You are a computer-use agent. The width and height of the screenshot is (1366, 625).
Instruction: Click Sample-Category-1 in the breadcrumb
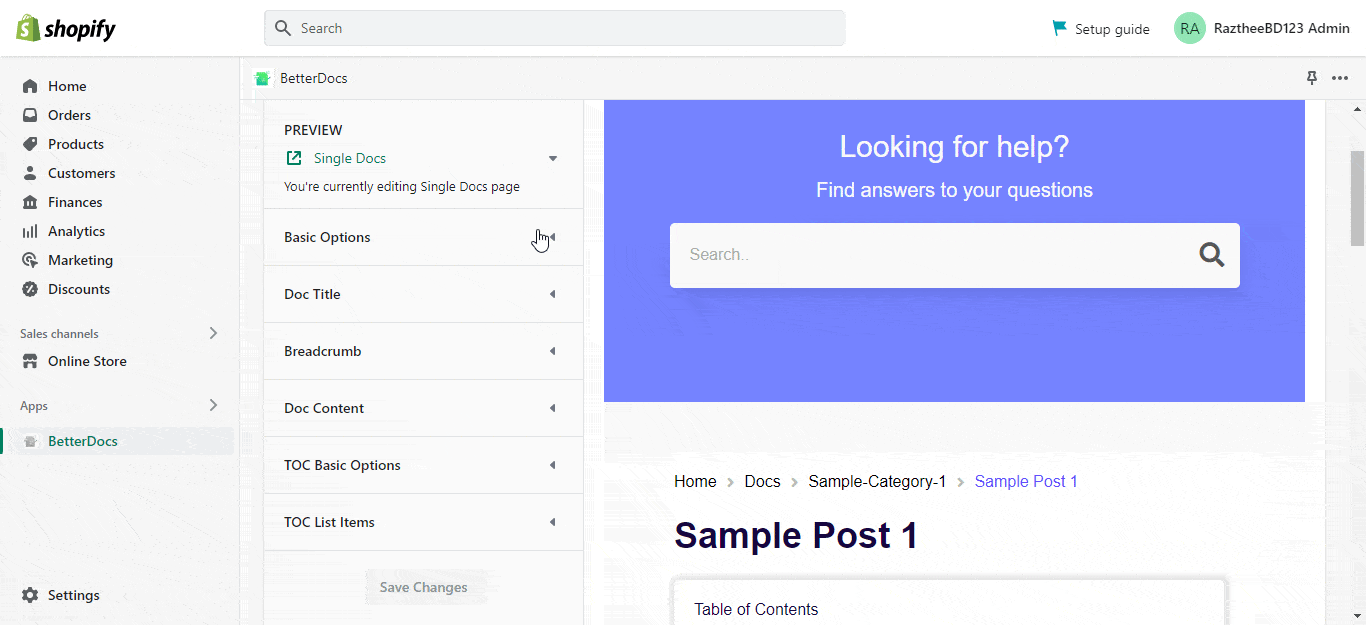[x=877, y=481]
